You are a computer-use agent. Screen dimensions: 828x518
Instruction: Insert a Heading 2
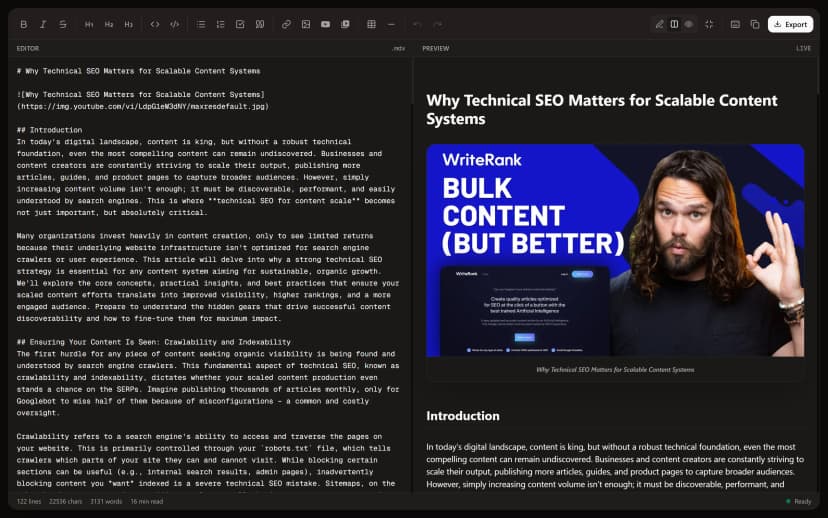[x=109, y=24]
